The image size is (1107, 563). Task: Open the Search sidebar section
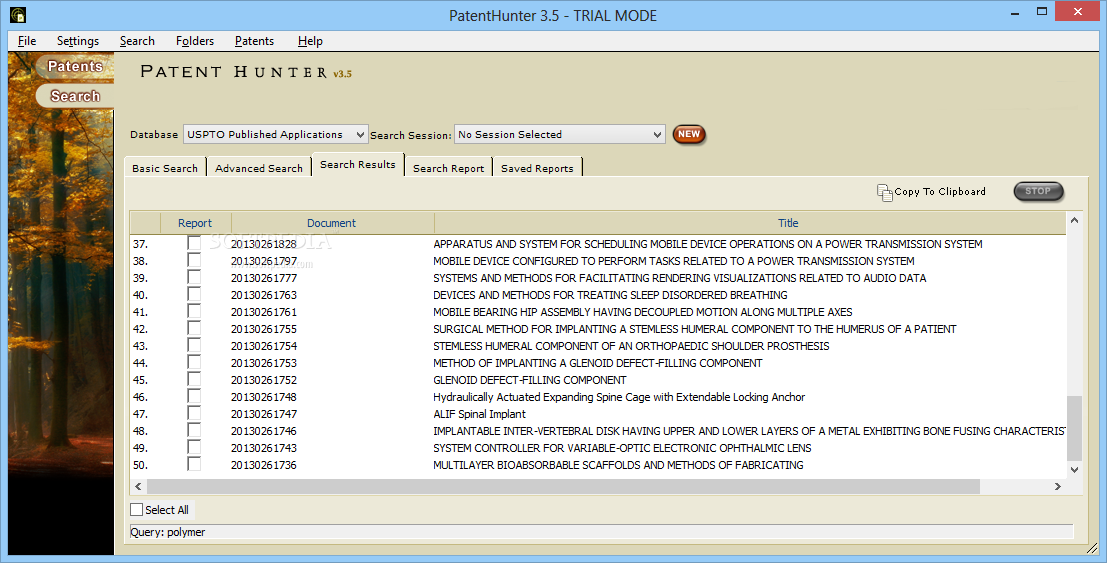pyautogui.click(x=75, y=96)
